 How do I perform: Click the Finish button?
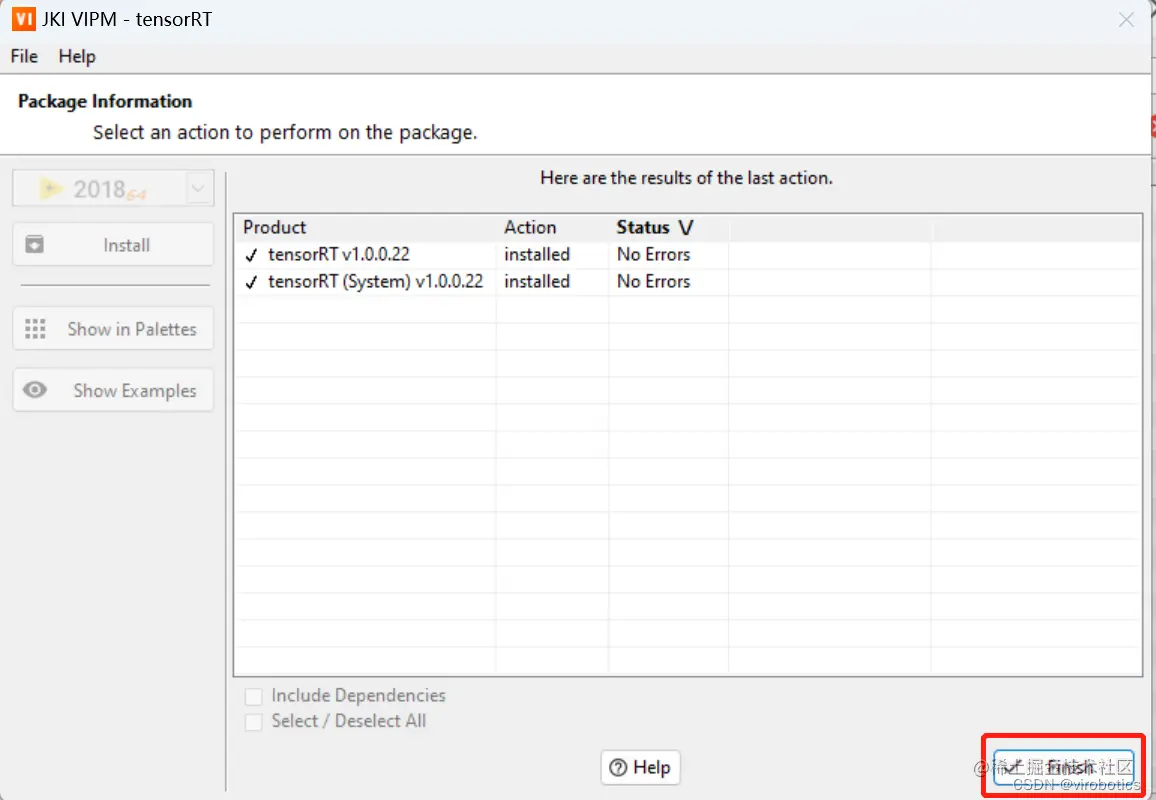coord(1063,768)
